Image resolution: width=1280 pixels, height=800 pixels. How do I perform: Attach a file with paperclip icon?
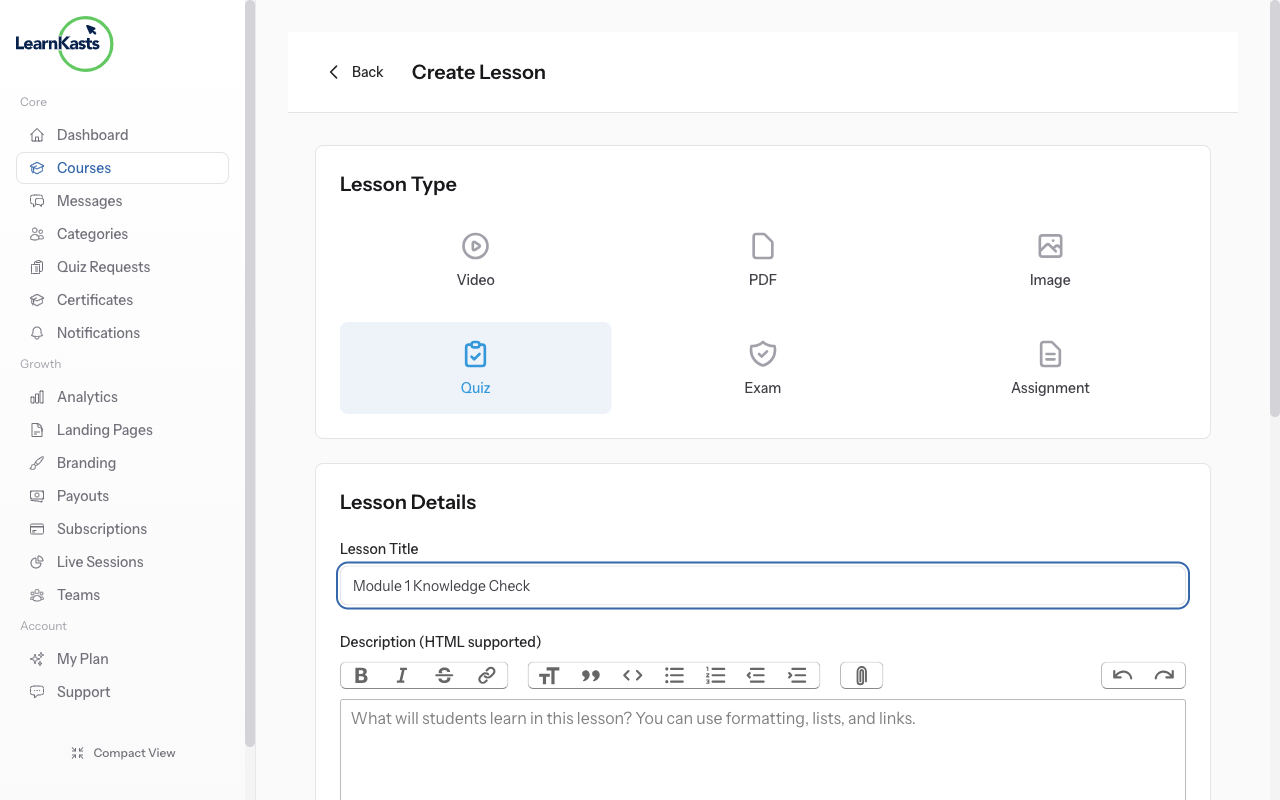(x=861, y=676)
